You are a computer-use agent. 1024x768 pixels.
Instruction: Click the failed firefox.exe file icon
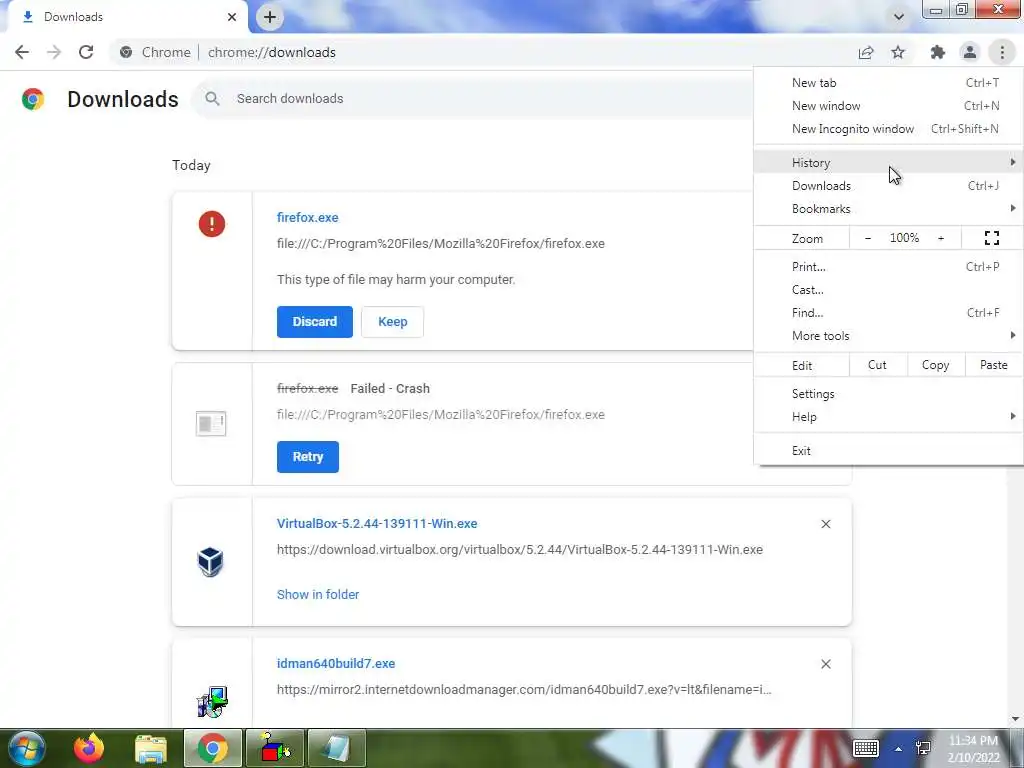pos(211,424)
